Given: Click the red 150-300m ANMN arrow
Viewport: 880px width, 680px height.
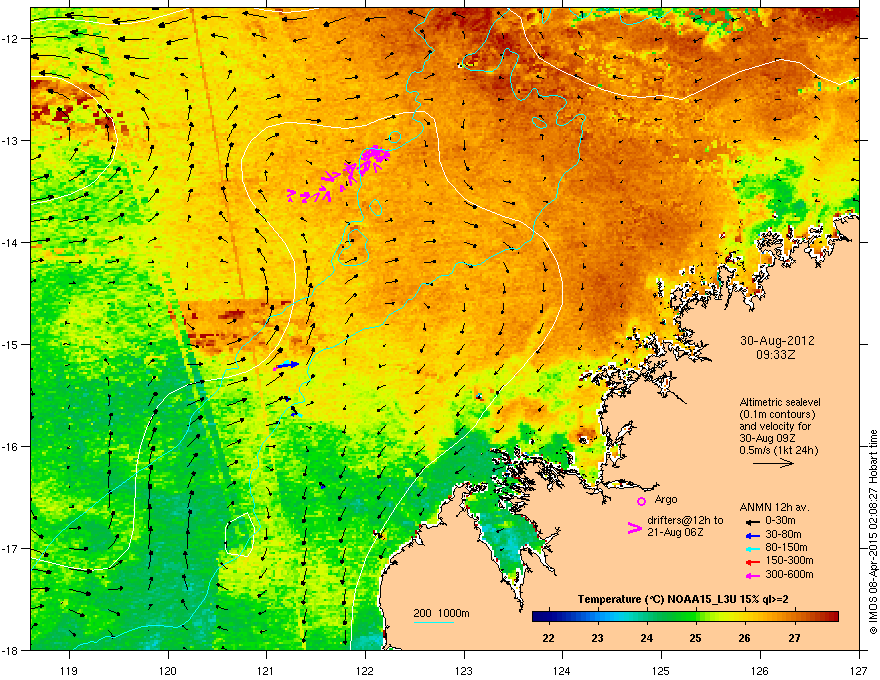Looking at the screenshot, I should tap(752, 562).
